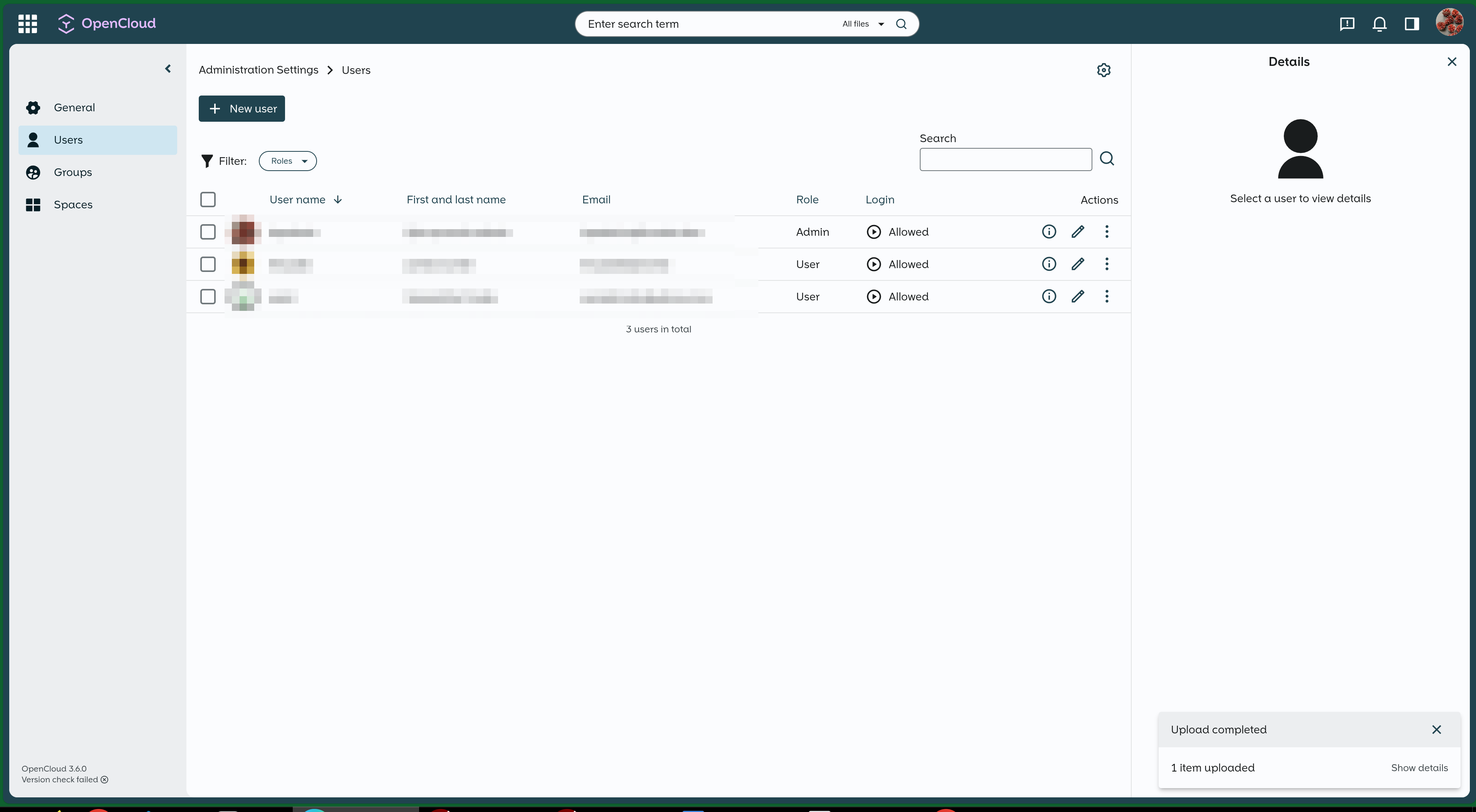Collapse the left navigation sidebar
The image size is (1476, 812).
(x=168, y=69)
